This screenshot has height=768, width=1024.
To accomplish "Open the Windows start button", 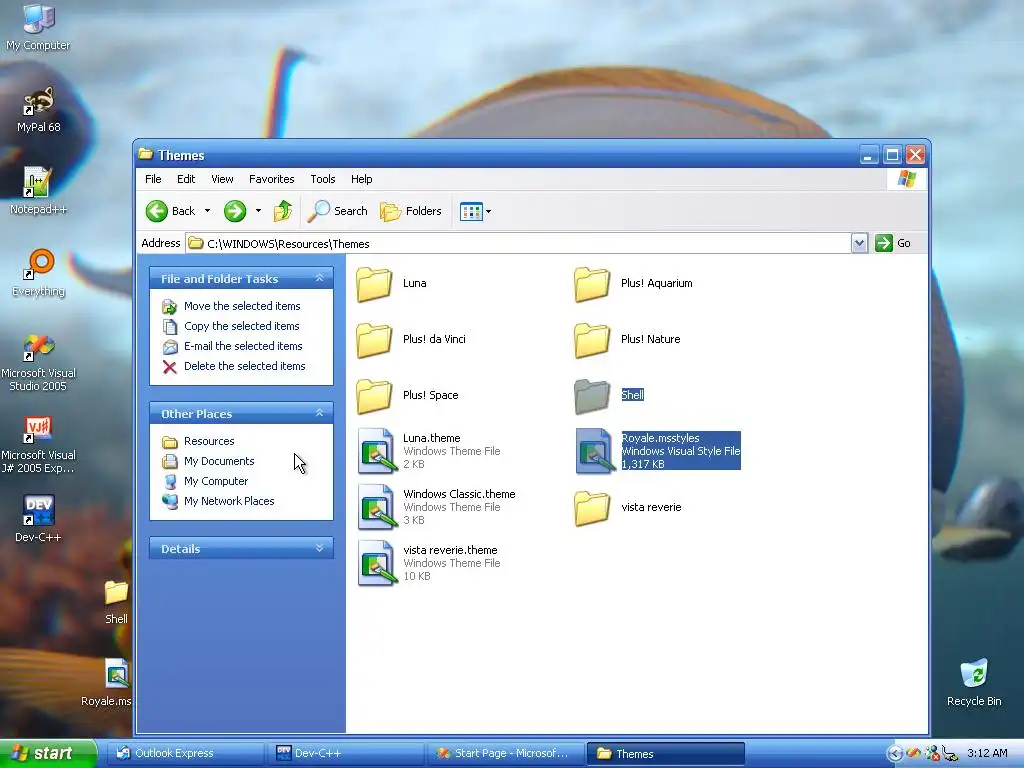I will (48, 754).
